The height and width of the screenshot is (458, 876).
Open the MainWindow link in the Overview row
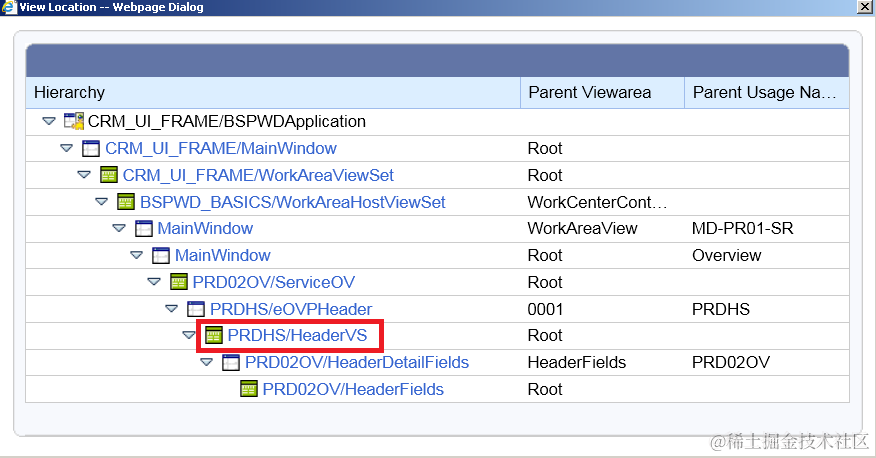[x=222, y=255]
